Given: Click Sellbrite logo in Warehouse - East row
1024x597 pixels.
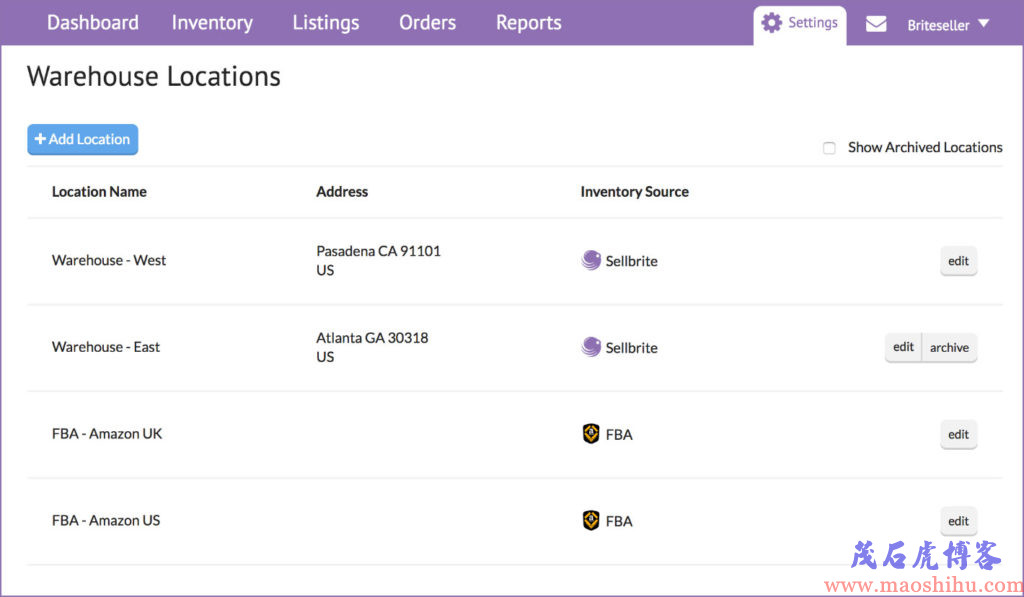Looking at the screenshot, I should coord(591,347).
